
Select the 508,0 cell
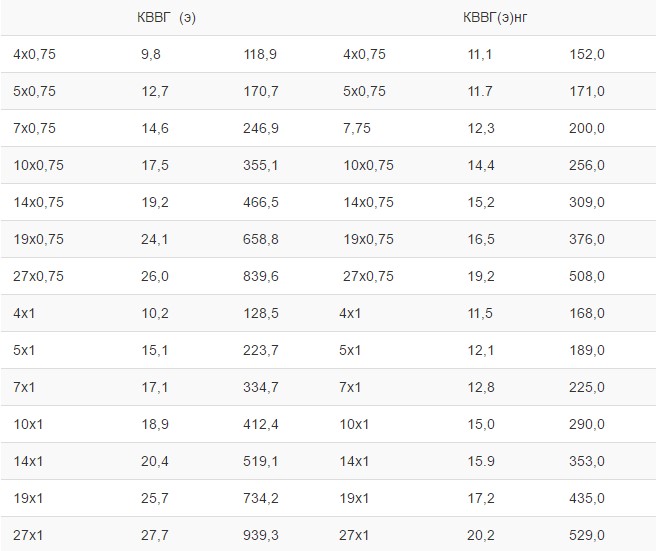pos(586,277)
